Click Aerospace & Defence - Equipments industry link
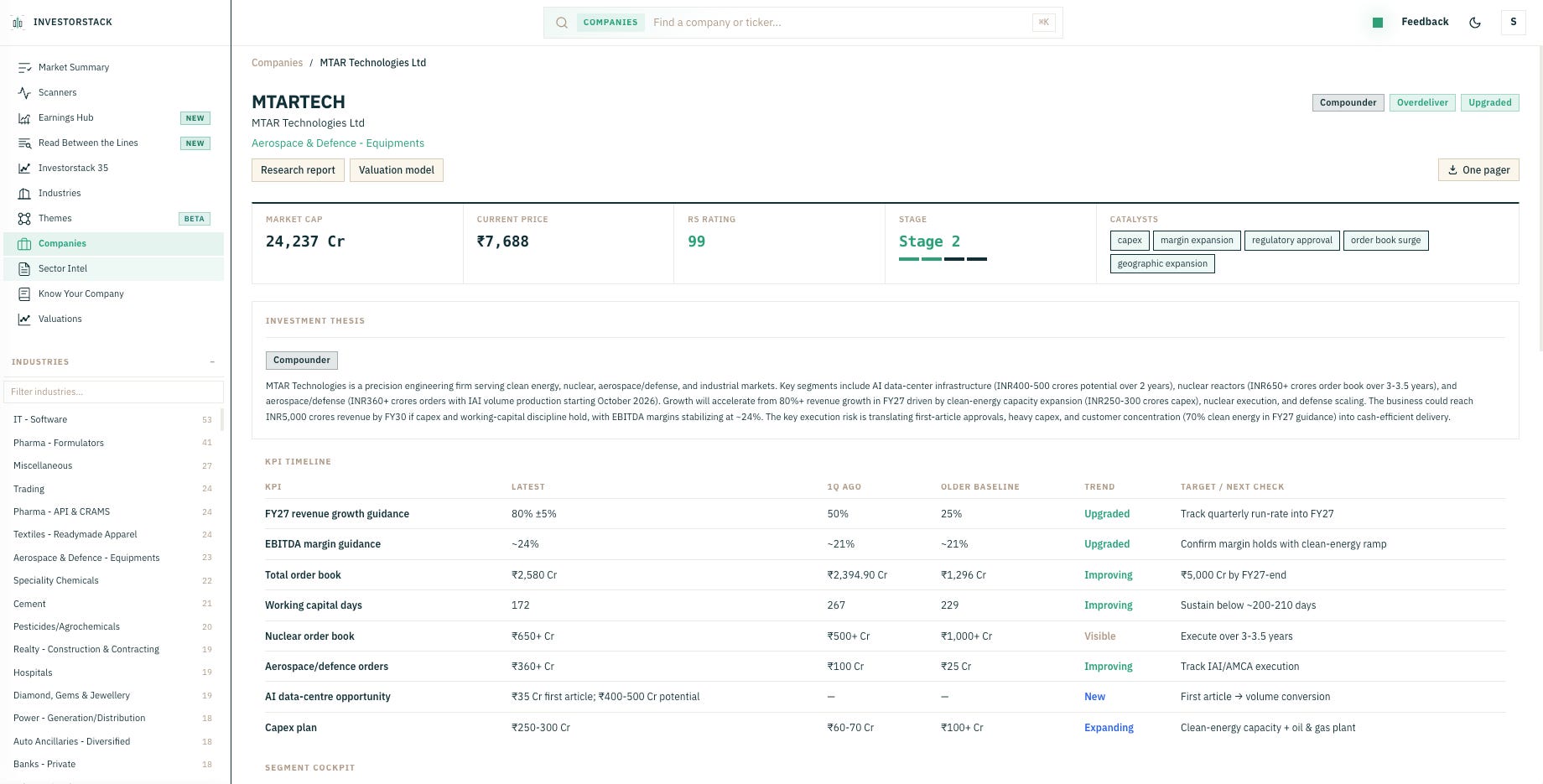This screenshot has height=784, width=1543. 338,143
